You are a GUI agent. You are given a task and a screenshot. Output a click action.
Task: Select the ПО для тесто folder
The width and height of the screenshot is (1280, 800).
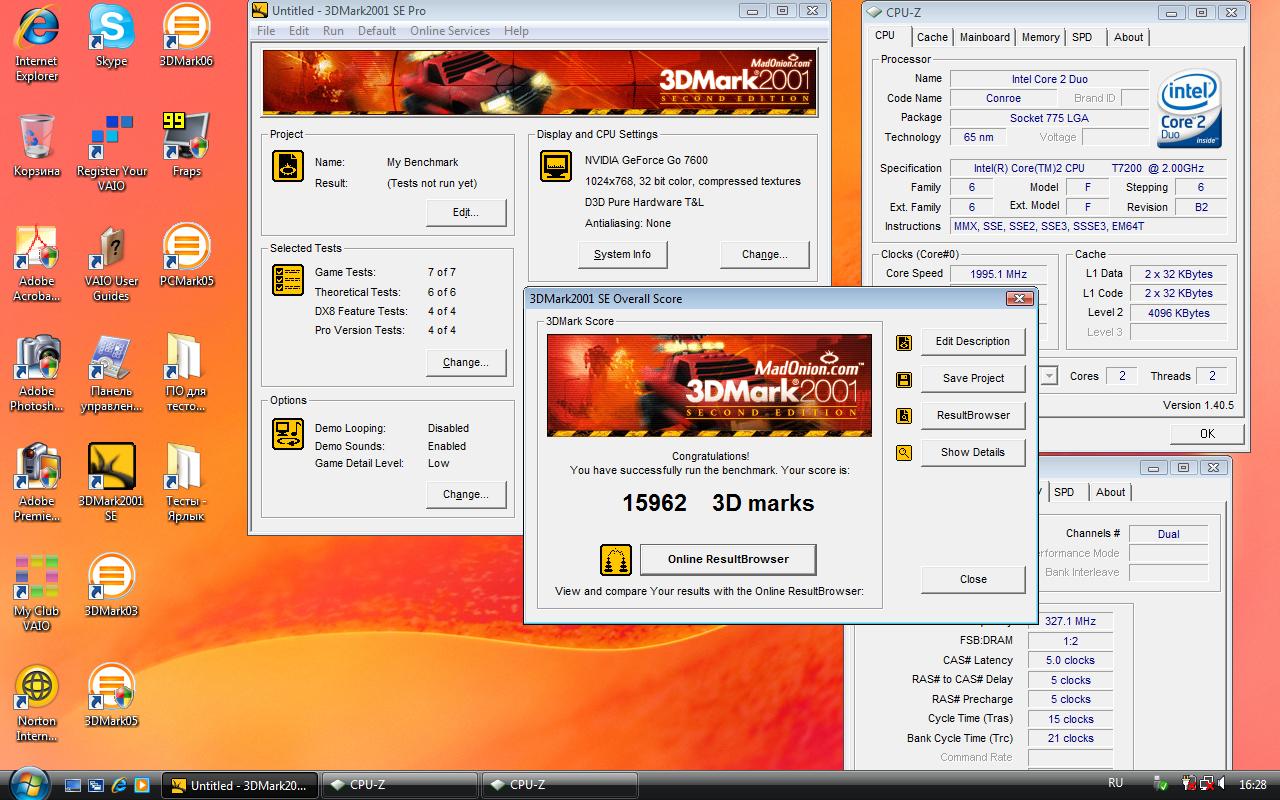(186, 373)
